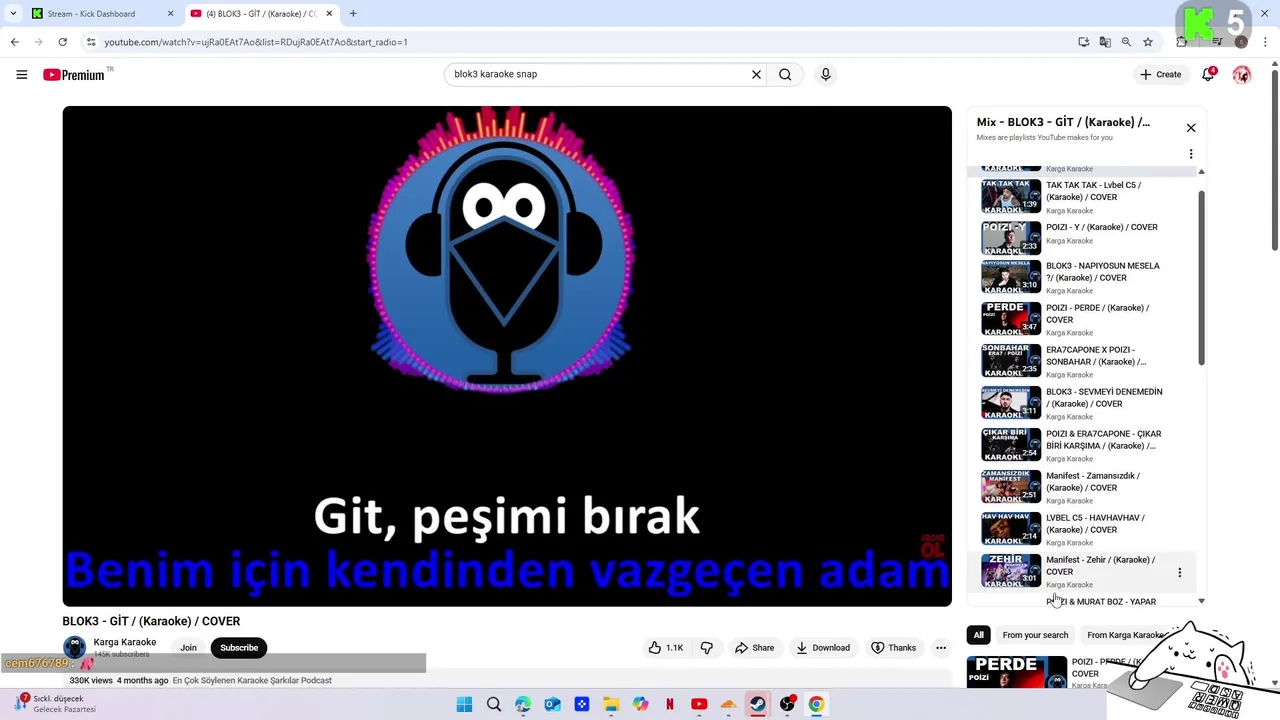1280x720 pixels.
Task: Select the All filter chip
Action: (978, 635)
